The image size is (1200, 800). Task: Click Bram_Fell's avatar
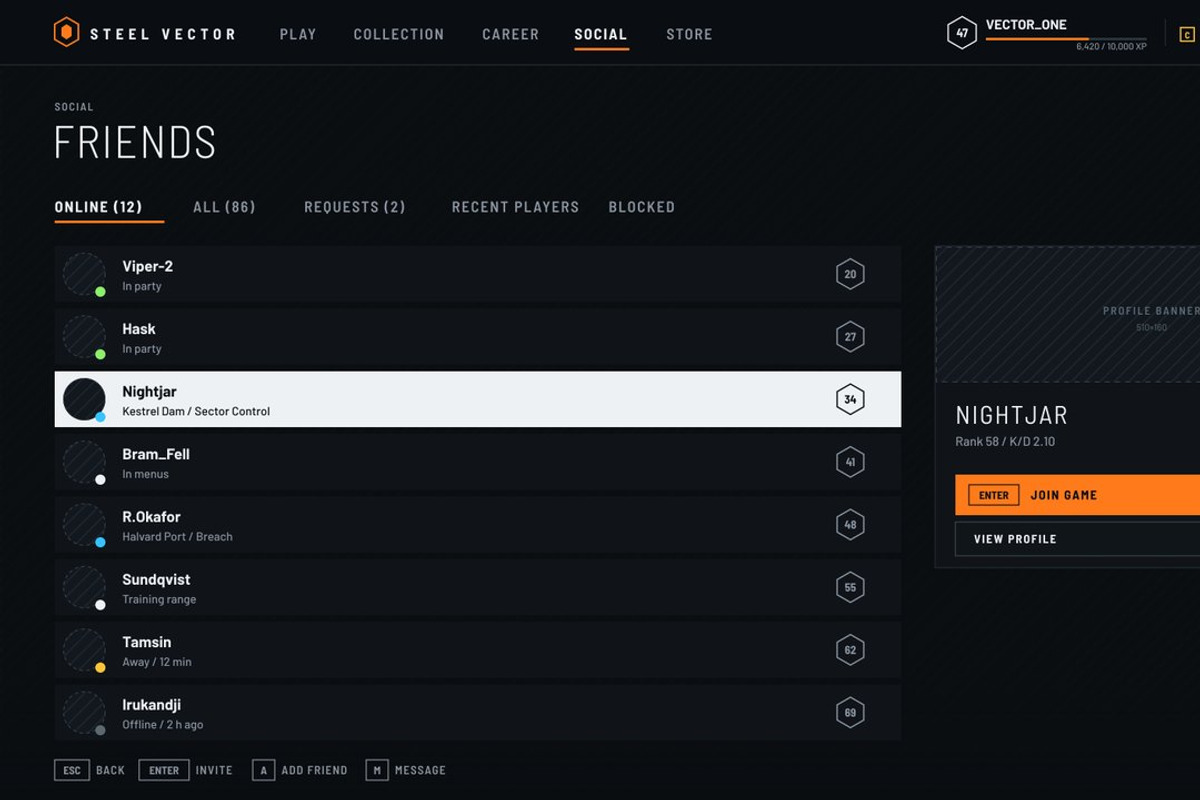[84, 462]
